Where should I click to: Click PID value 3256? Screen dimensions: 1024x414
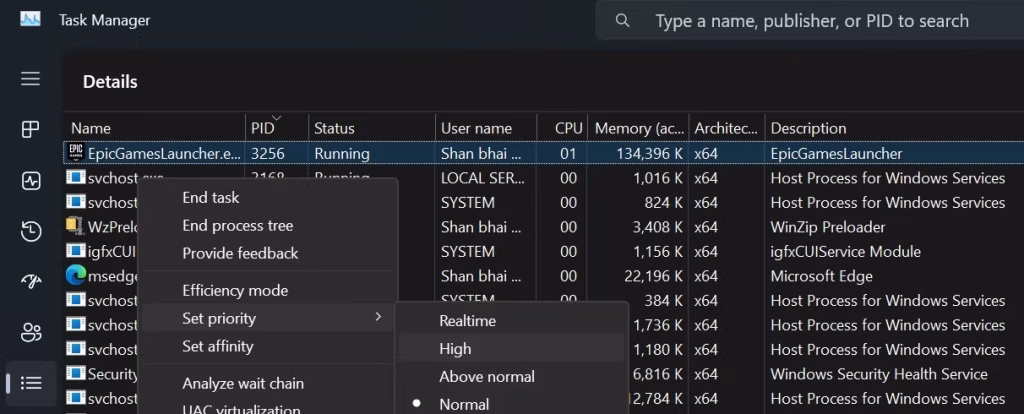tap(268, 154)
